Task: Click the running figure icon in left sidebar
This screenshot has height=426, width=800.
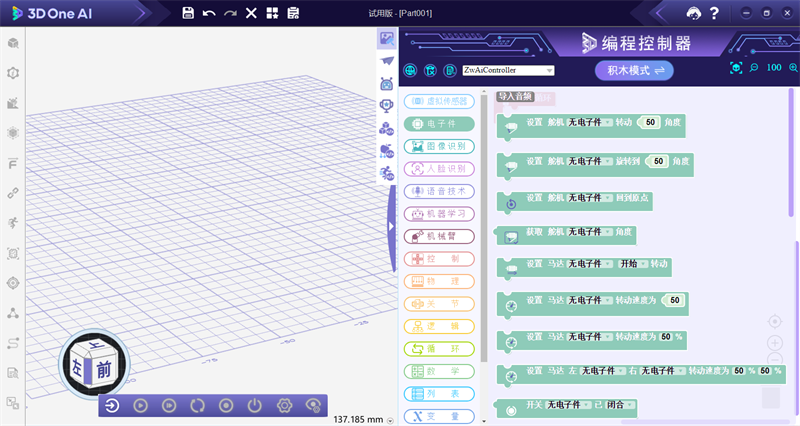Action: click(x=13, y=223)
